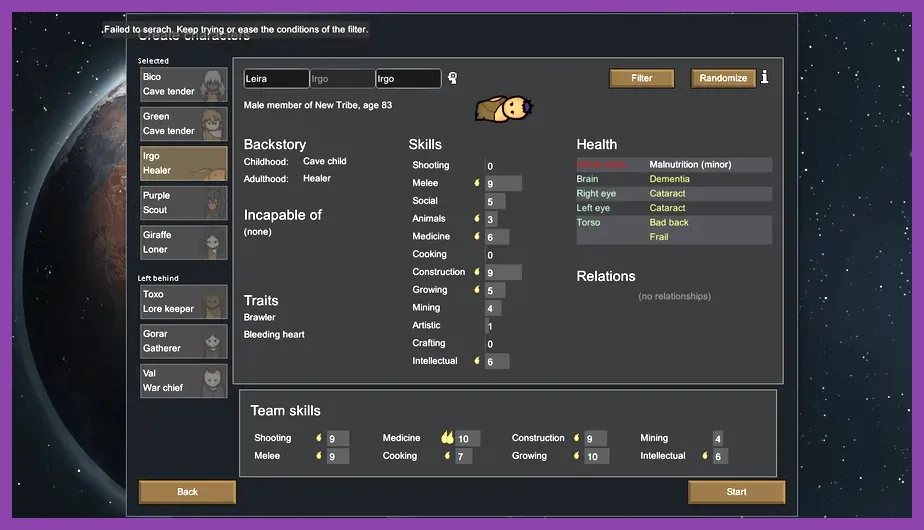This screenshot has width=924, height=530.
Task: Select left-behind Gorar Gatherer
Action: (184, 341)
